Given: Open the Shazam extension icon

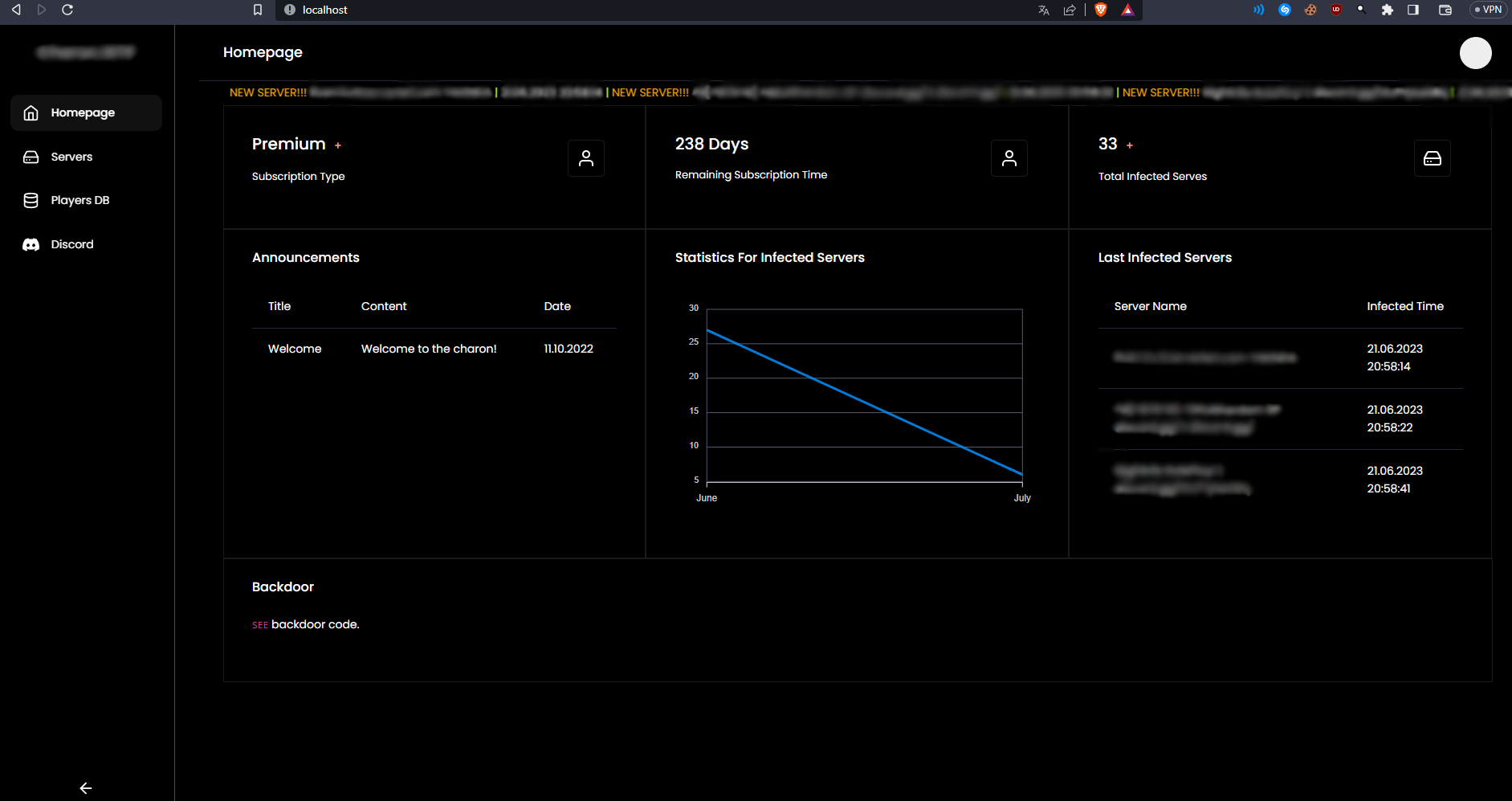Looking at the screenshot, I should click(1285, 10).
